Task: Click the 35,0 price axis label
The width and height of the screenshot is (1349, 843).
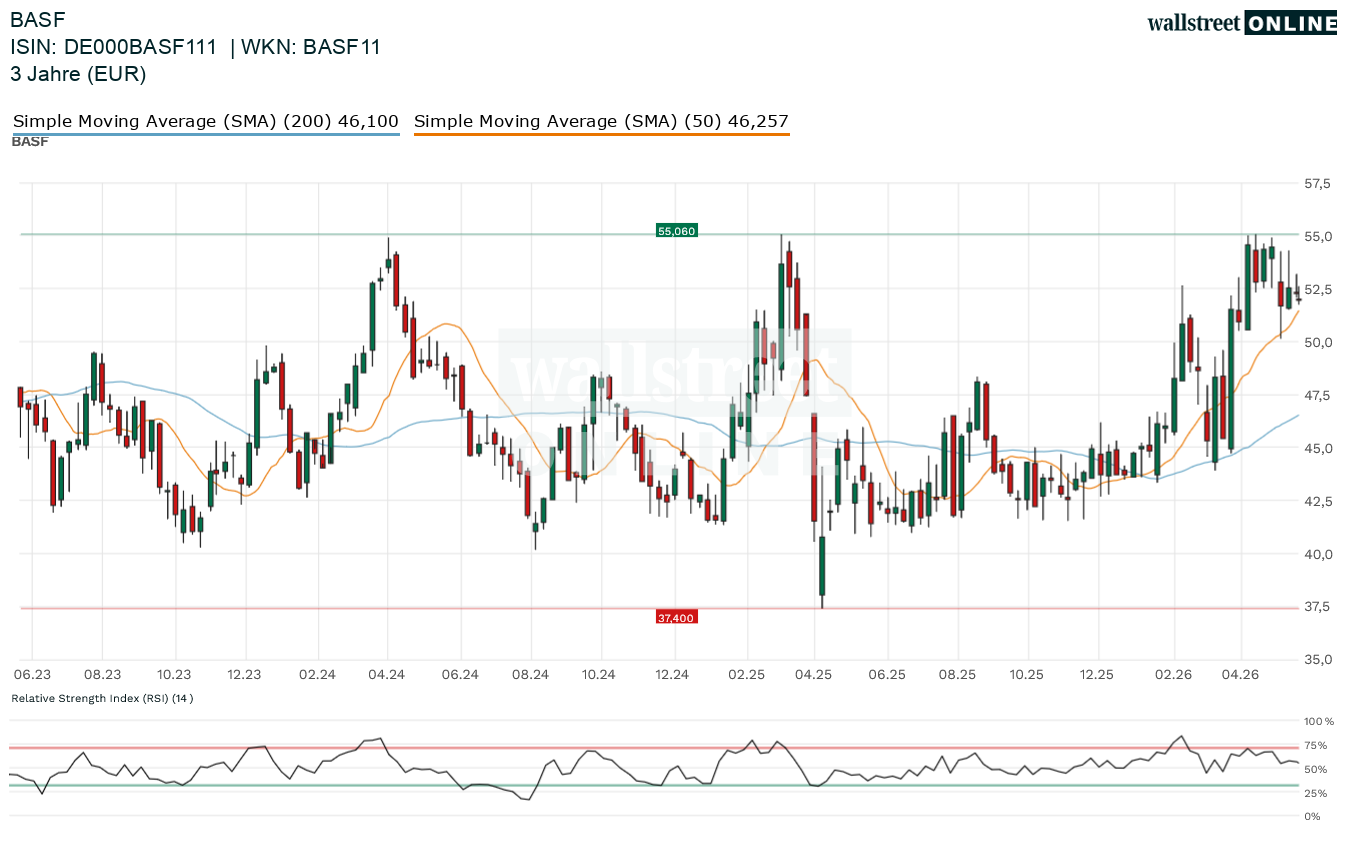Action: pos(1317,660)
